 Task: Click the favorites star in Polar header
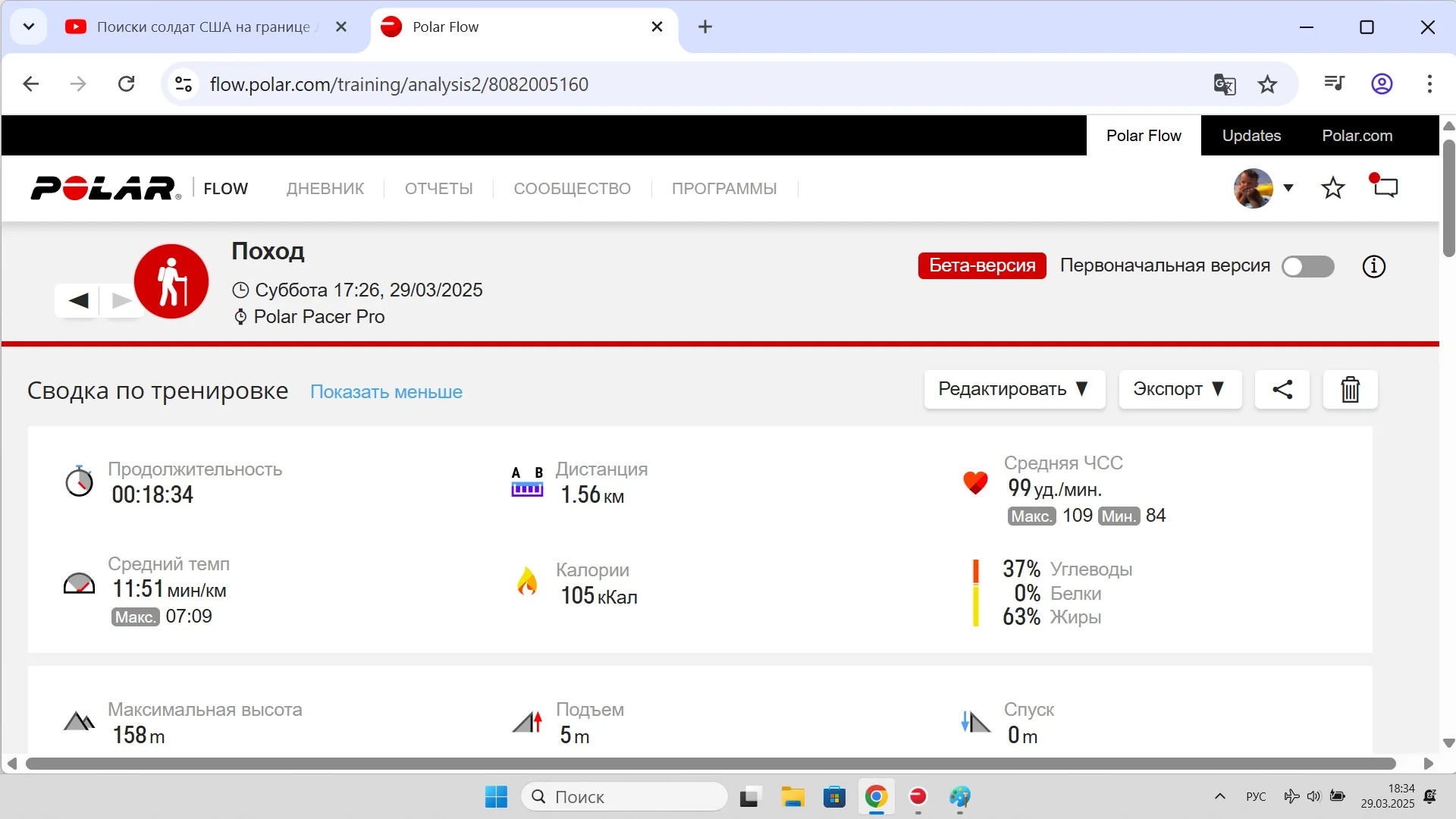pos(1332,188)
